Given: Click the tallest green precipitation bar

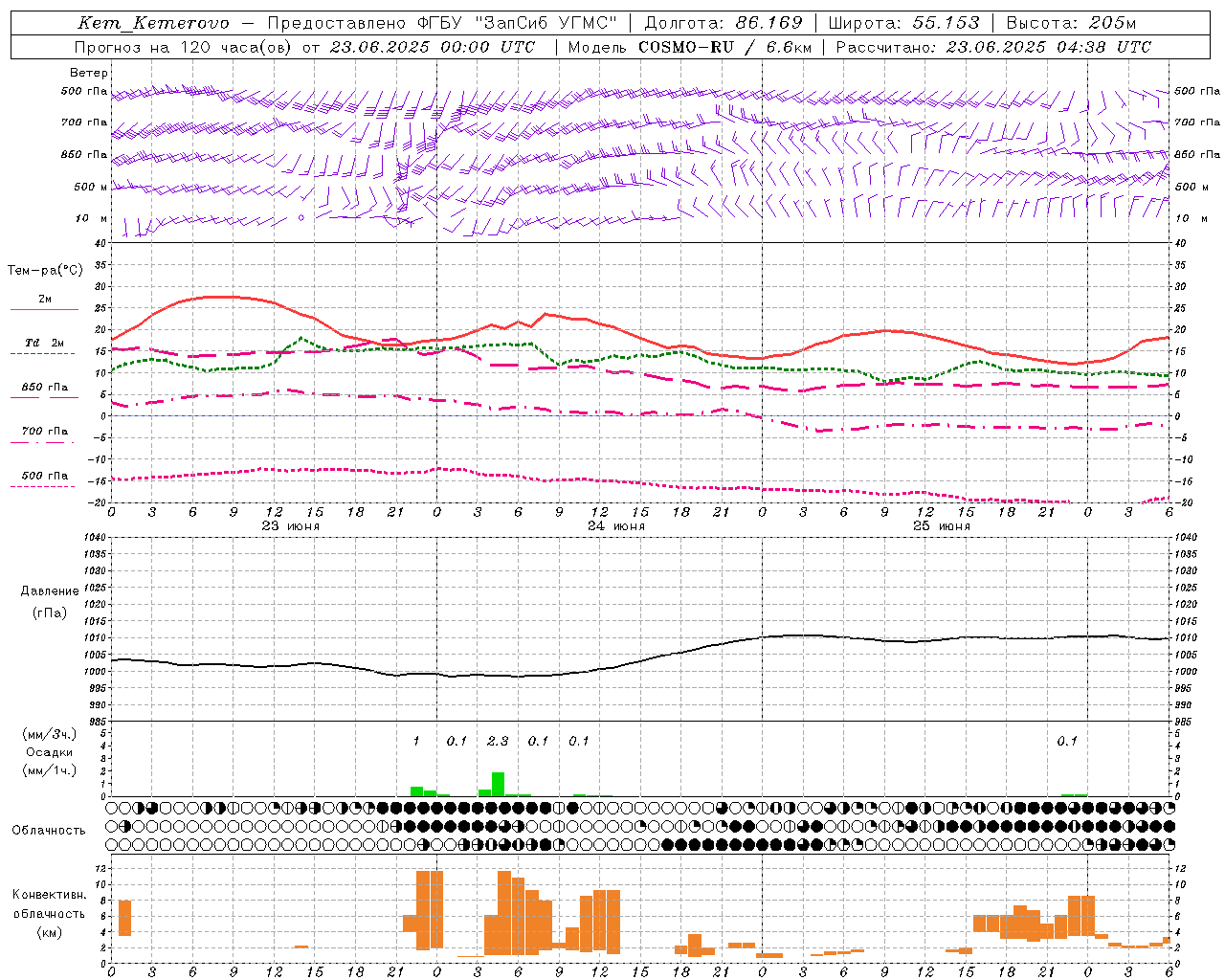Looking at the screenshot, I should point(498,784).
